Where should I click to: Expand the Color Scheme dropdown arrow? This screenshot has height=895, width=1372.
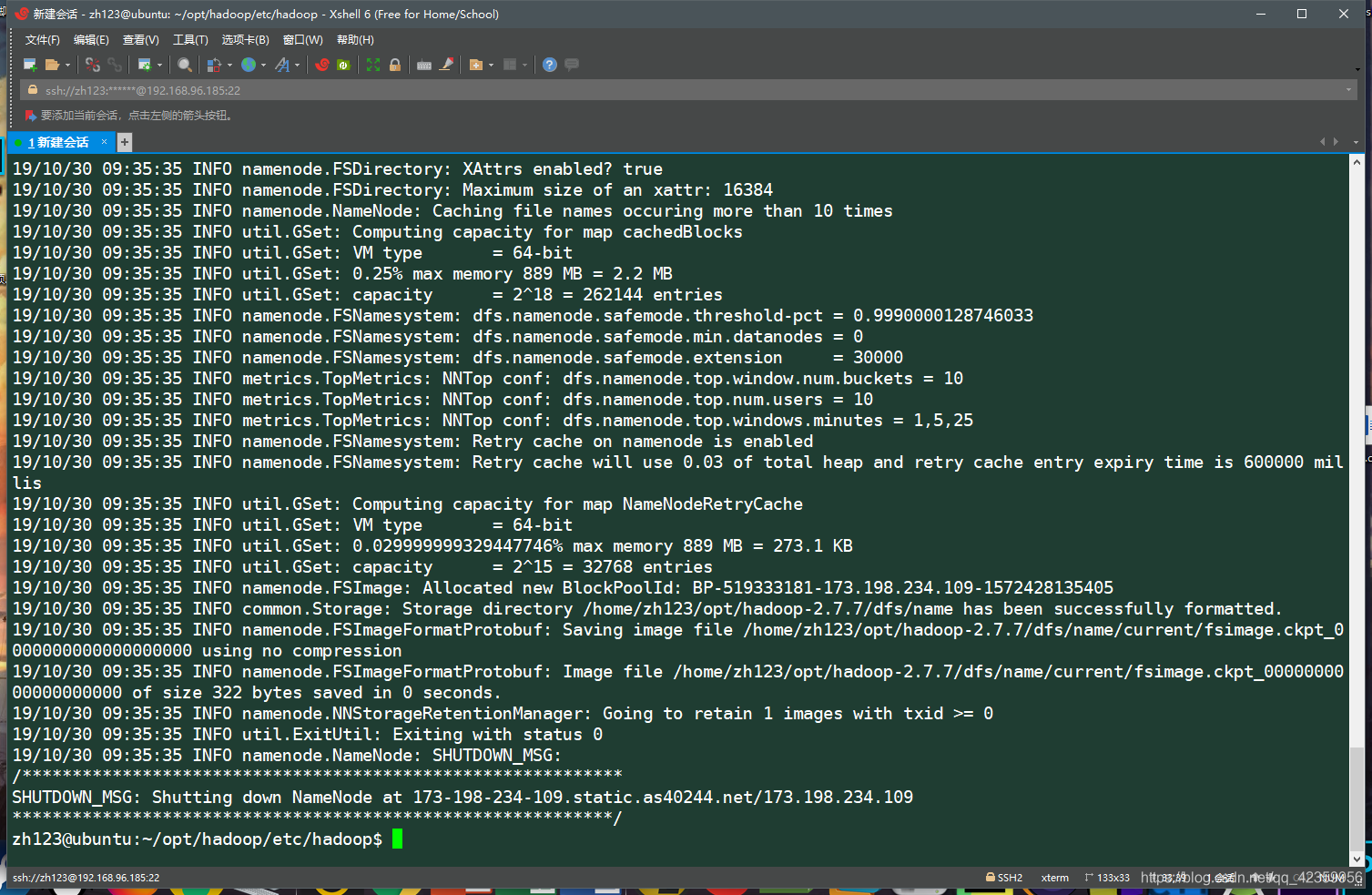pos(229,65)
